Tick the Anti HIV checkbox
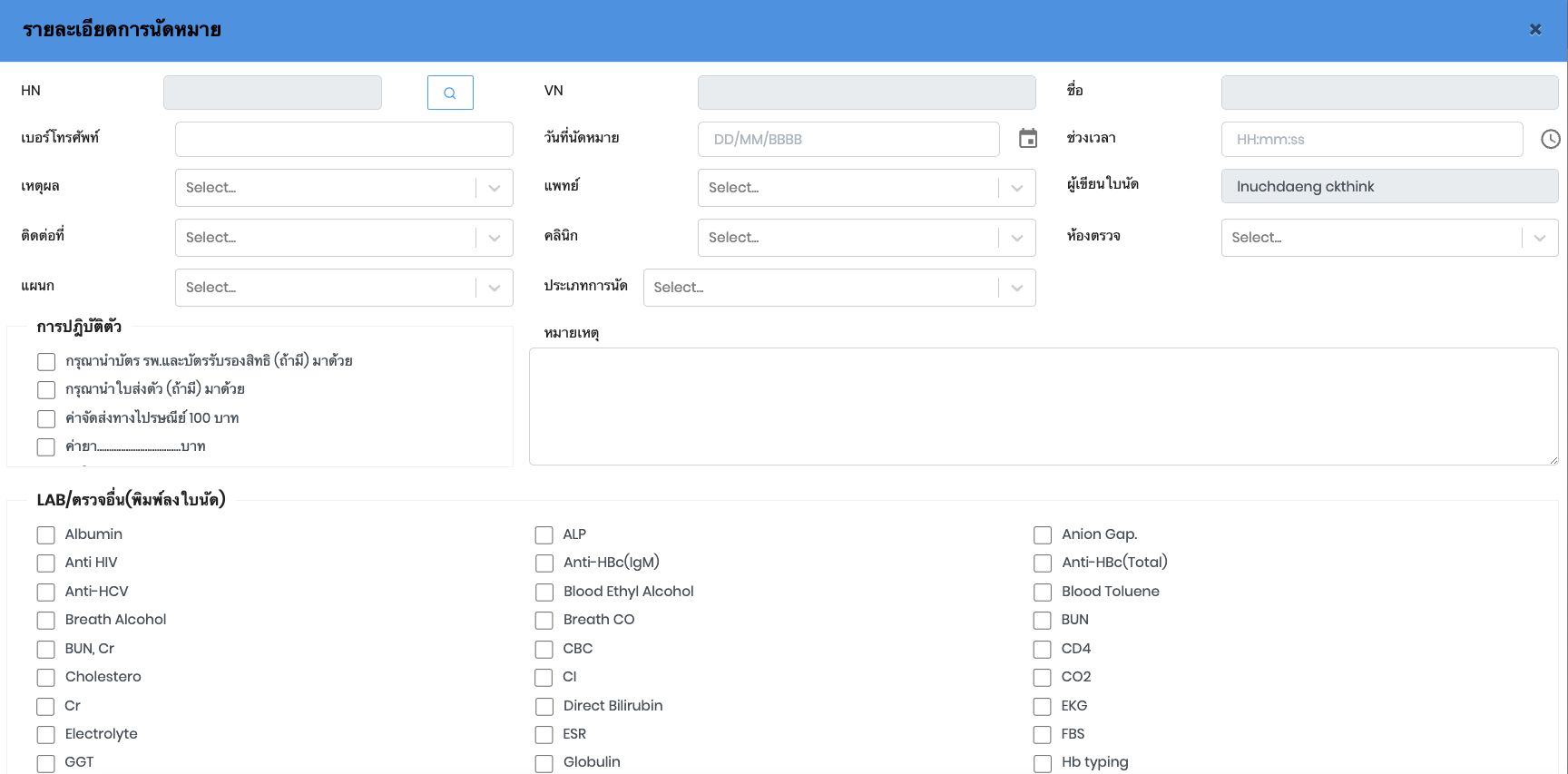 (x=46, y=563)
